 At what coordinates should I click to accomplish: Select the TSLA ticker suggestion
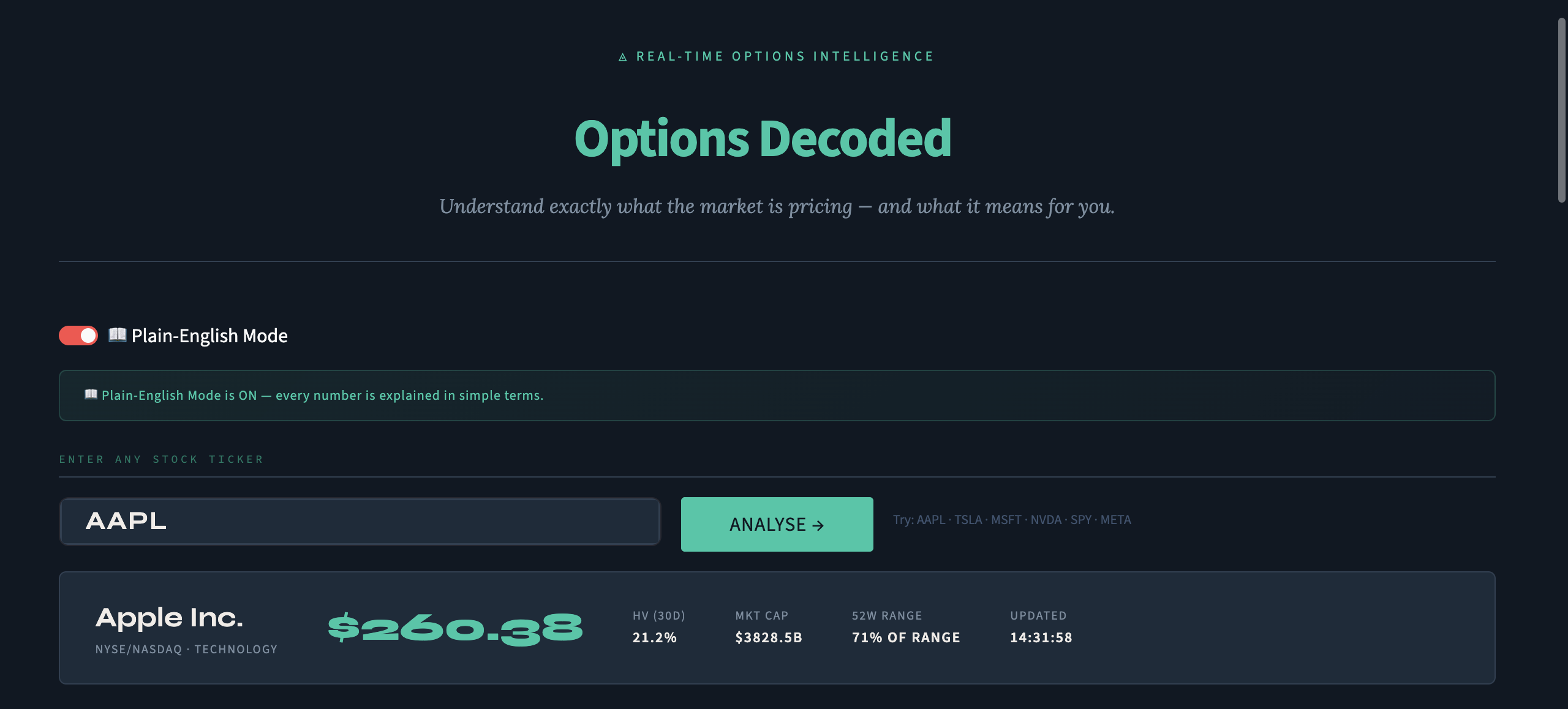pyautogui.click(x=968, y=519)
